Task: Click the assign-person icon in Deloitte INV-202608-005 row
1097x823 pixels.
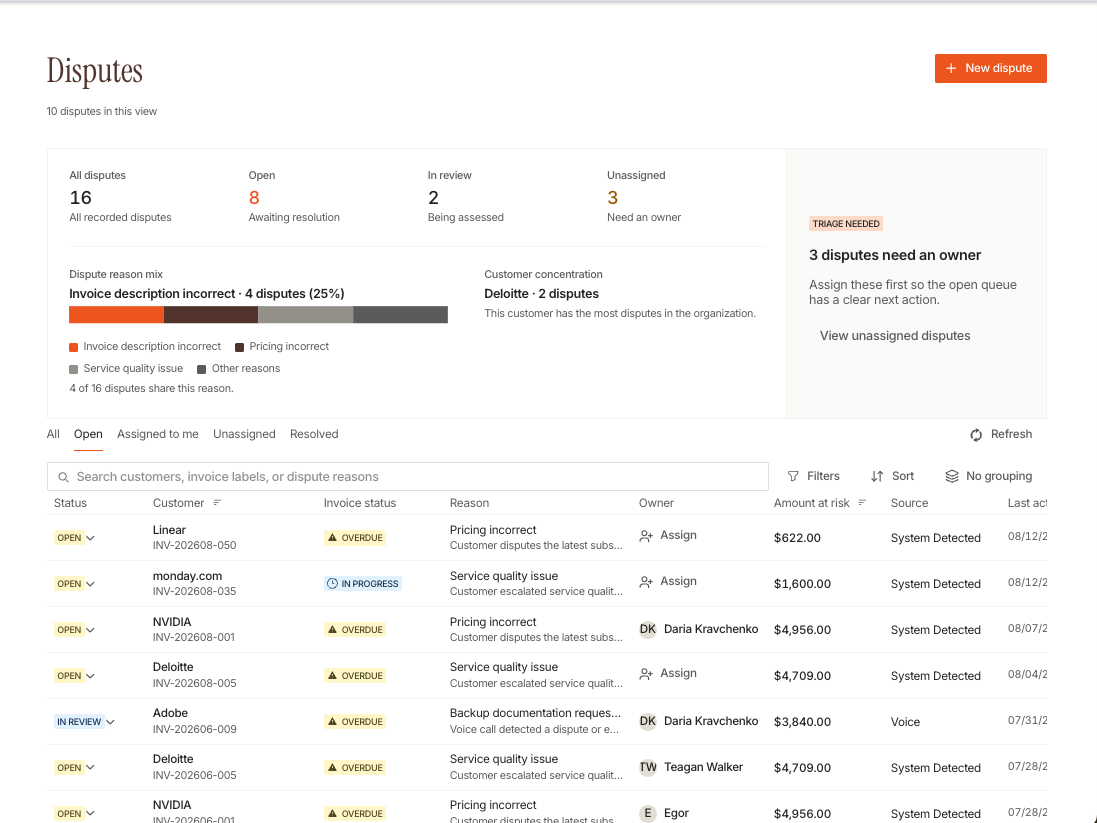Action: click(646, 674)
